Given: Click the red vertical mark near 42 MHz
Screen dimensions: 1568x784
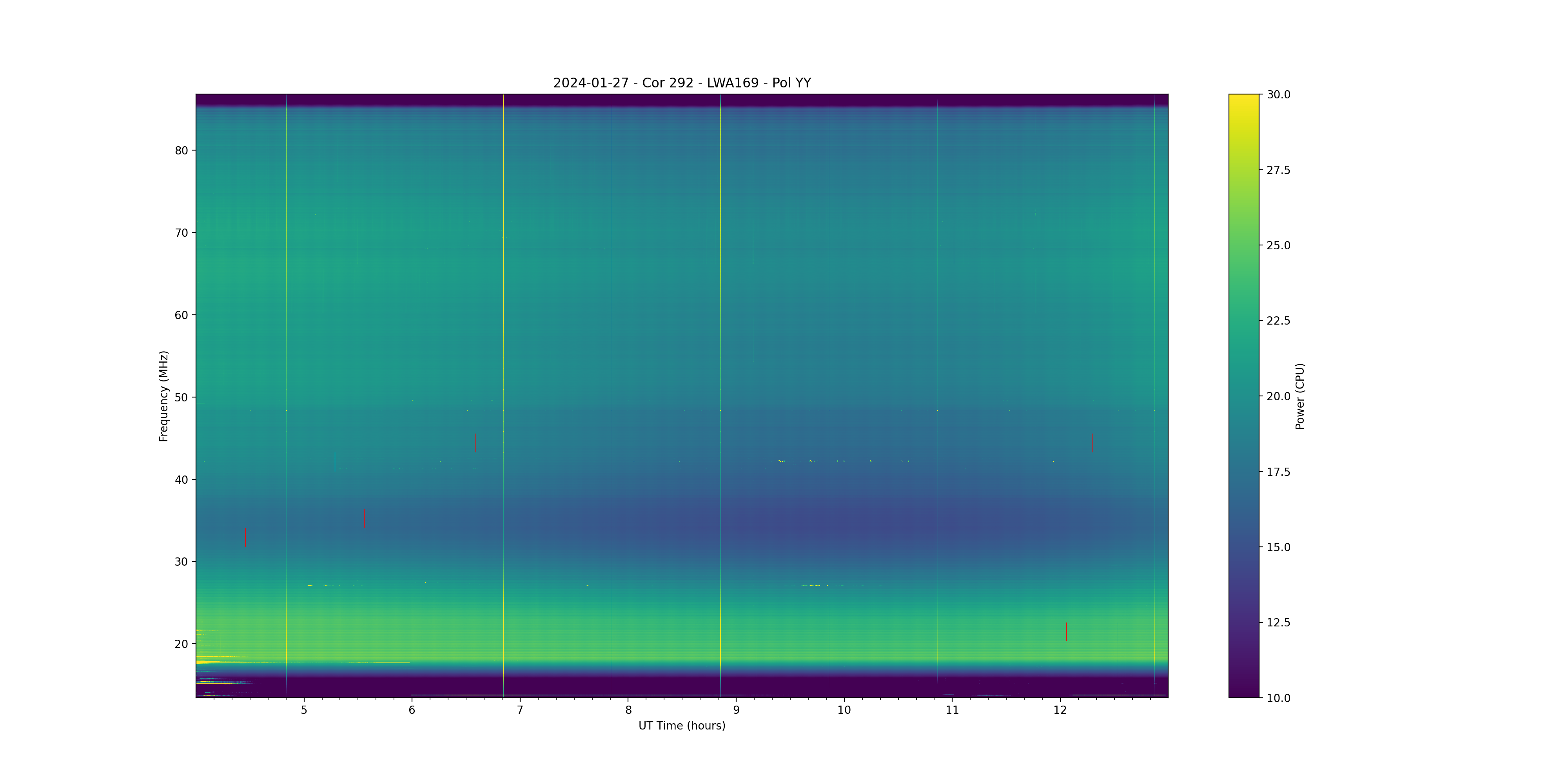Looking at the screenshot, I should pyautogui.click(x=335, y=461).
